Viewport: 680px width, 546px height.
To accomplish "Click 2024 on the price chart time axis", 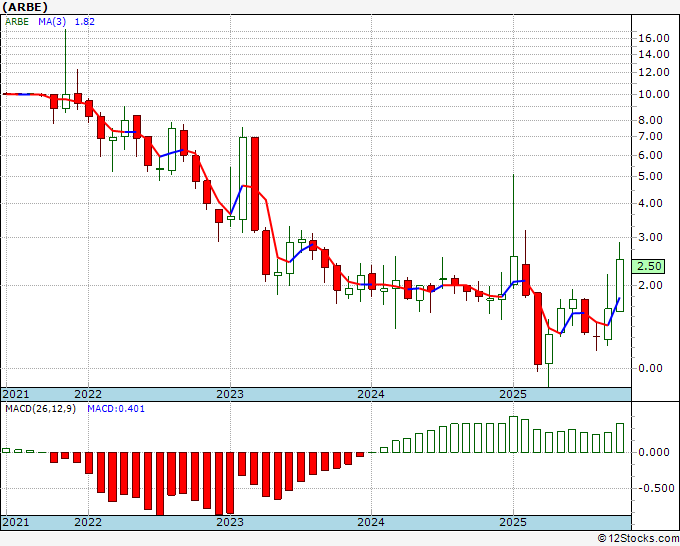I will (x=371, y=394).
